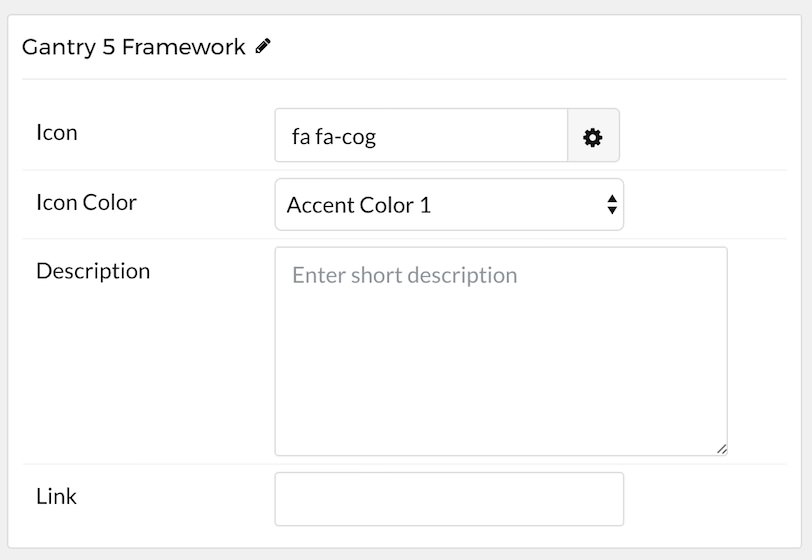Focus the empty Link input field
Image resolution: width=812 pixels, height=560 pixels.
[x=449, y=499]
